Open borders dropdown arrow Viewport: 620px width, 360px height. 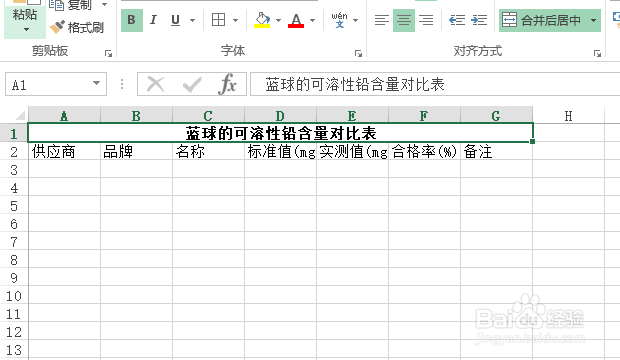click(x=236, y=20)
